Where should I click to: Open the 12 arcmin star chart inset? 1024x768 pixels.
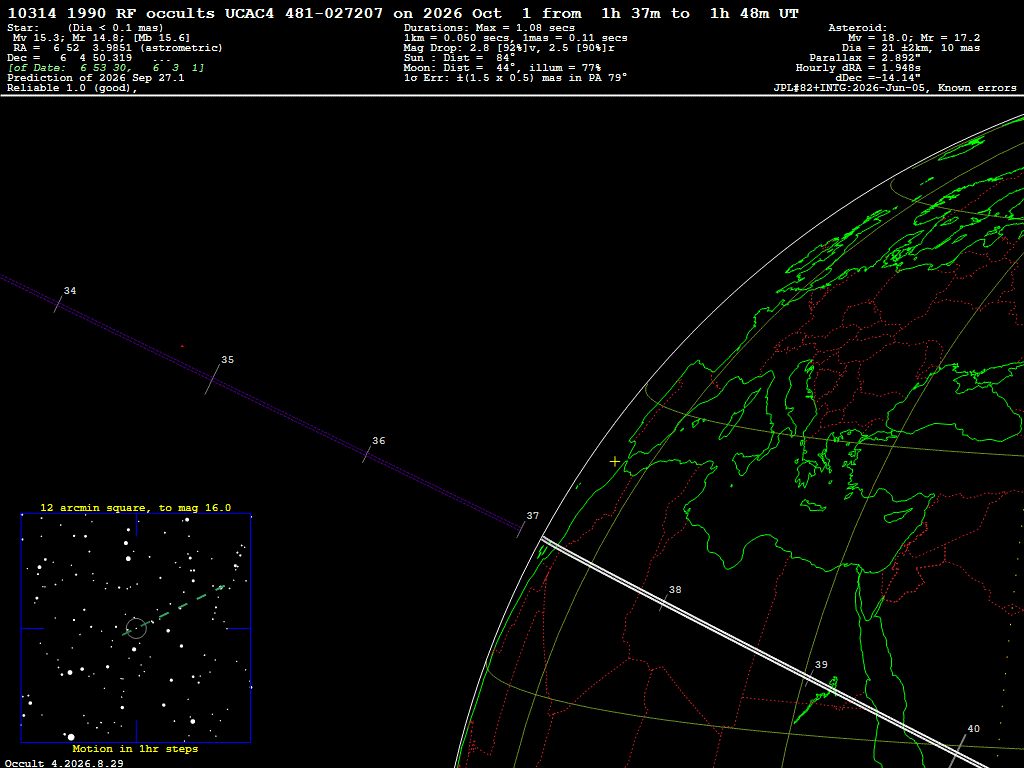pyautogui.click(x=136, y=628)
